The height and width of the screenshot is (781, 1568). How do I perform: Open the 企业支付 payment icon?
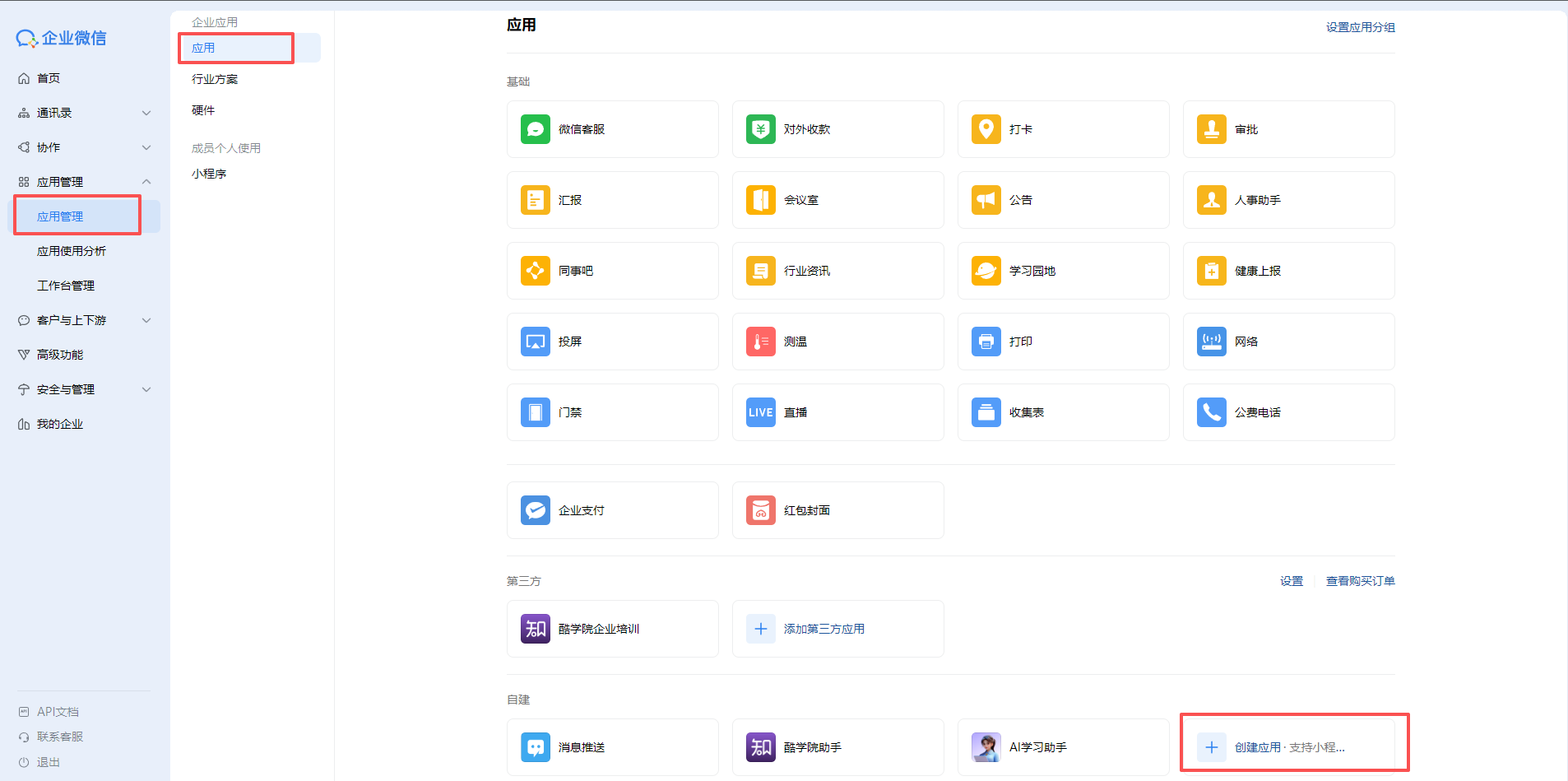coord(536,510)
